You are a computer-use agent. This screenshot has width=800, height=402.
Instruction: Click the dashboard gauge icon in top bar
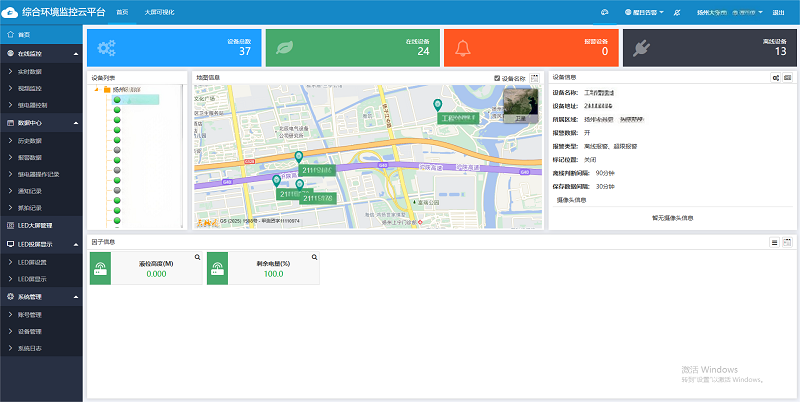click(x=605, y=12)
